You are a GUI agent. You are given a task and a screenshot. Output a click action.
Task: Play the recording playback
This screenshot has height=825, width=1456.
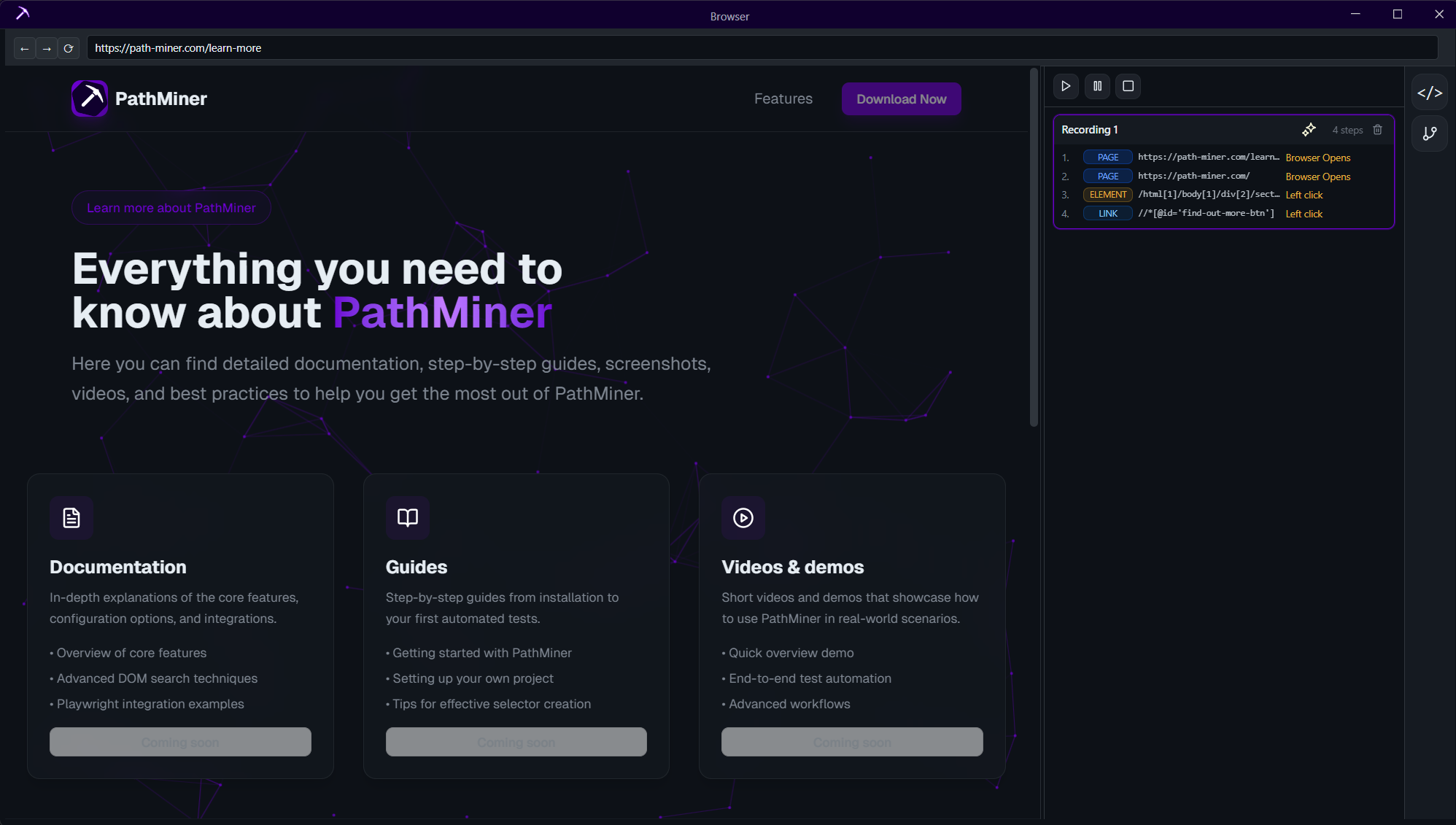(x=1065, y=85)
